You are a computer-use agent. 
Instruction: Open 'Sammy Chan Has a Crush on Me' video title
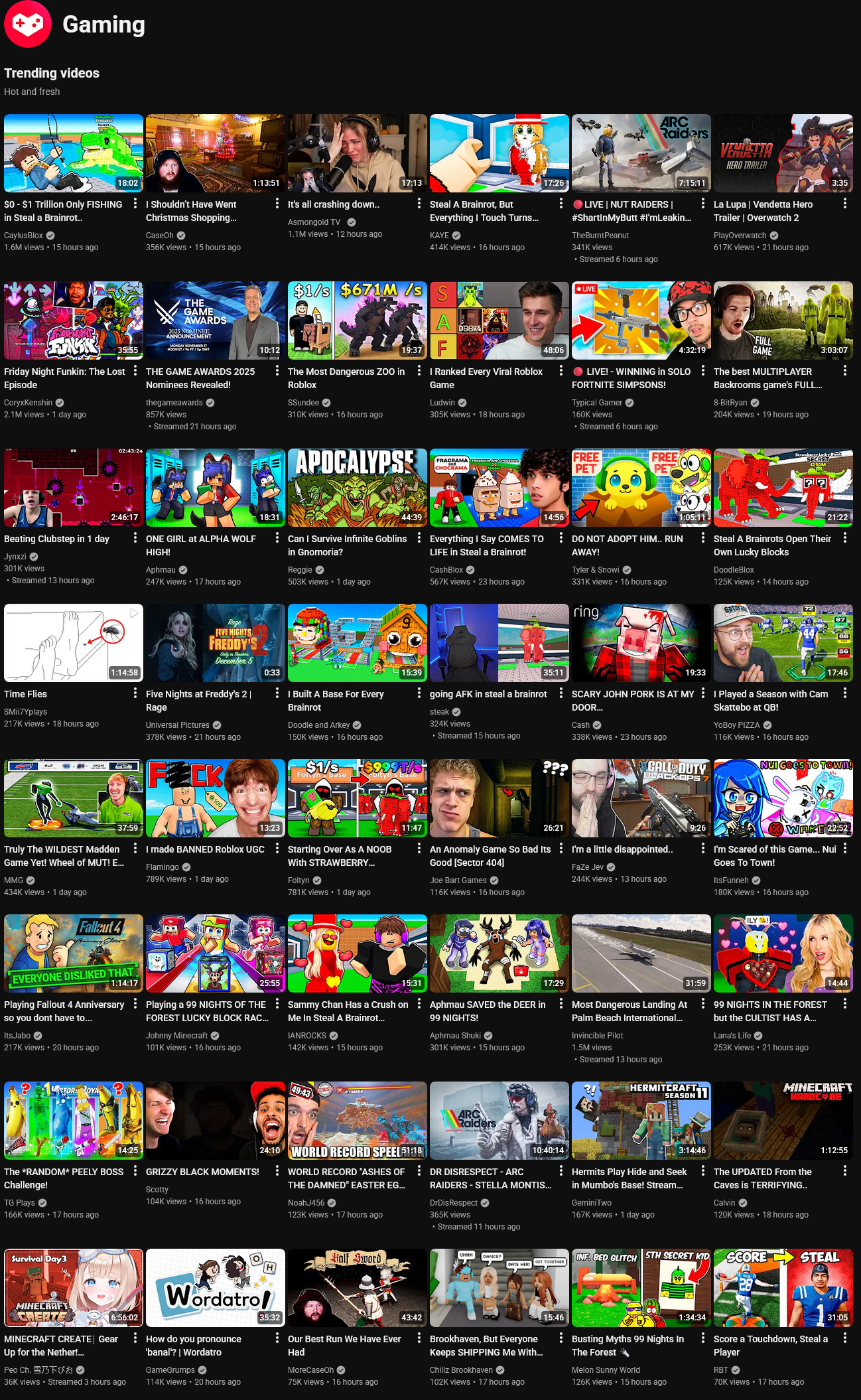(x=348, y=1011)
